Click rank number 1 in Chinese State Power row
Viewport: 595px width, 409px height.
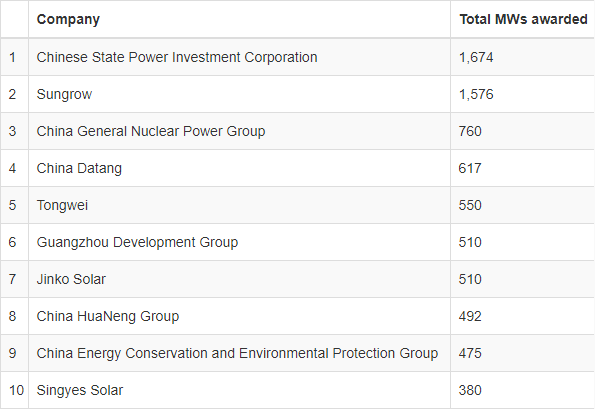[14, 57]
